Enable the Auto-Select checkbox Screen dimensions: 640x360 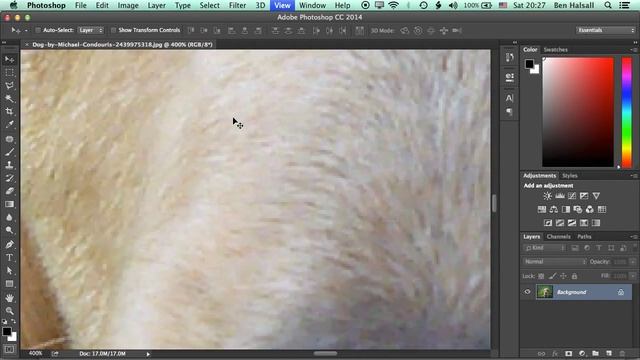coord(38,30)
